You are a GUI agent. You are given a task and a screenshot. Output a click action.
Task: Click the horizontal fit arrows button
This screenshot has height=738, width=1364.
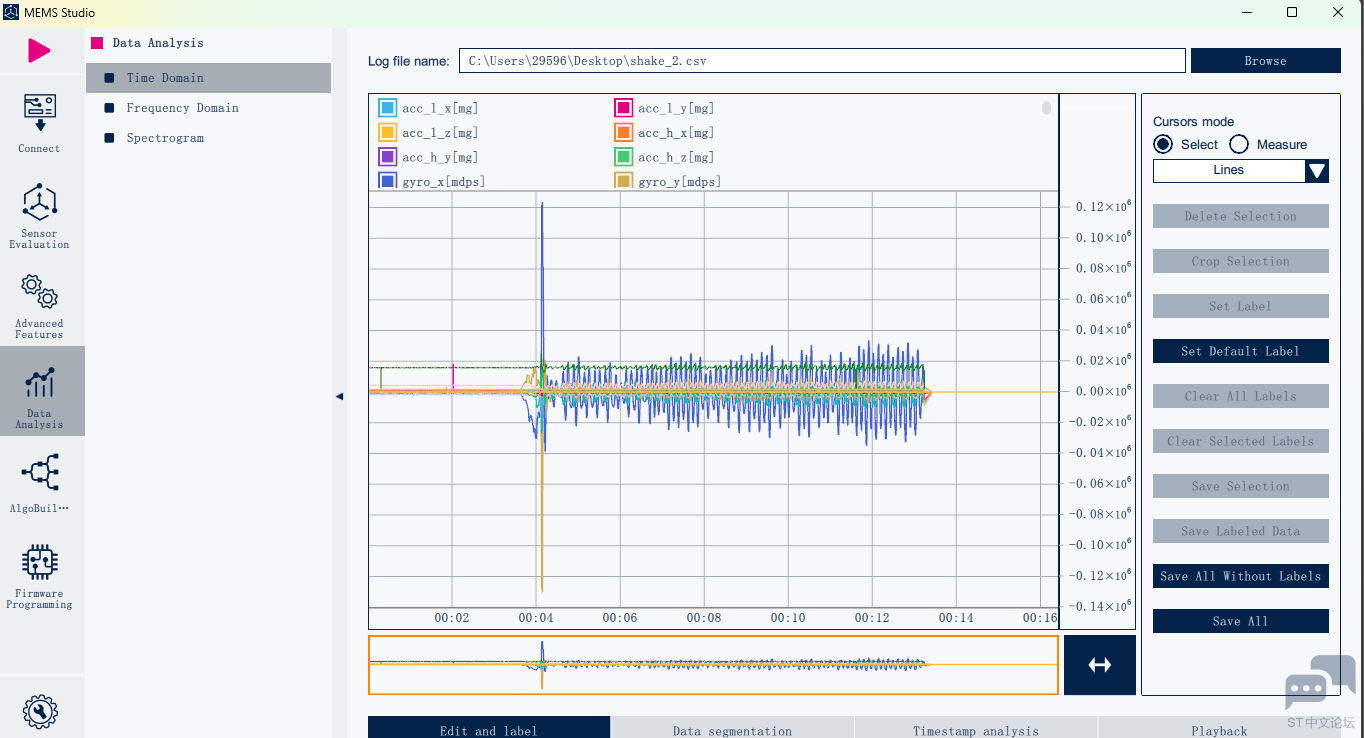(1099, 665)
